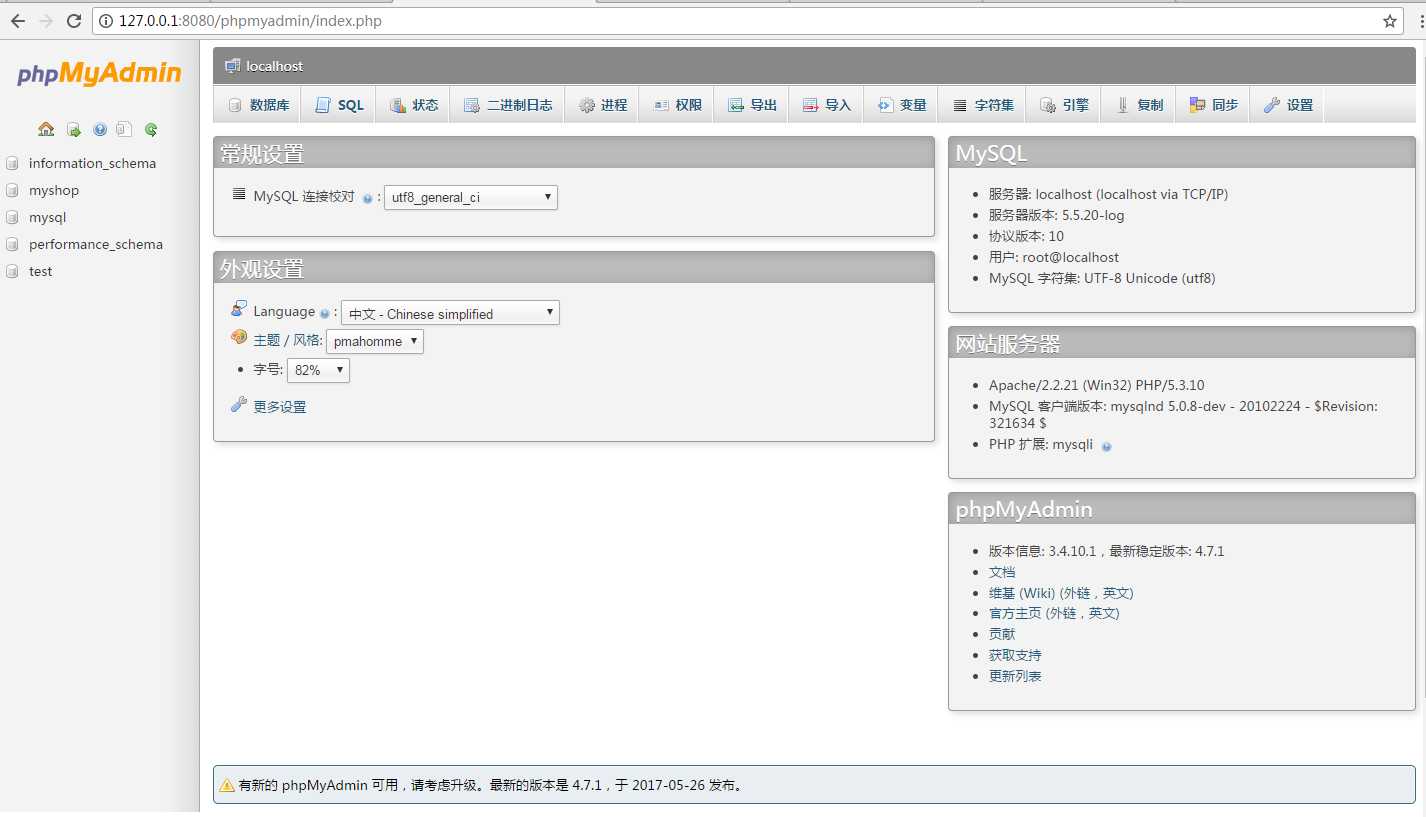Click the MySQL 字符集: UTF-8 Unicode text

[1102, 278]
